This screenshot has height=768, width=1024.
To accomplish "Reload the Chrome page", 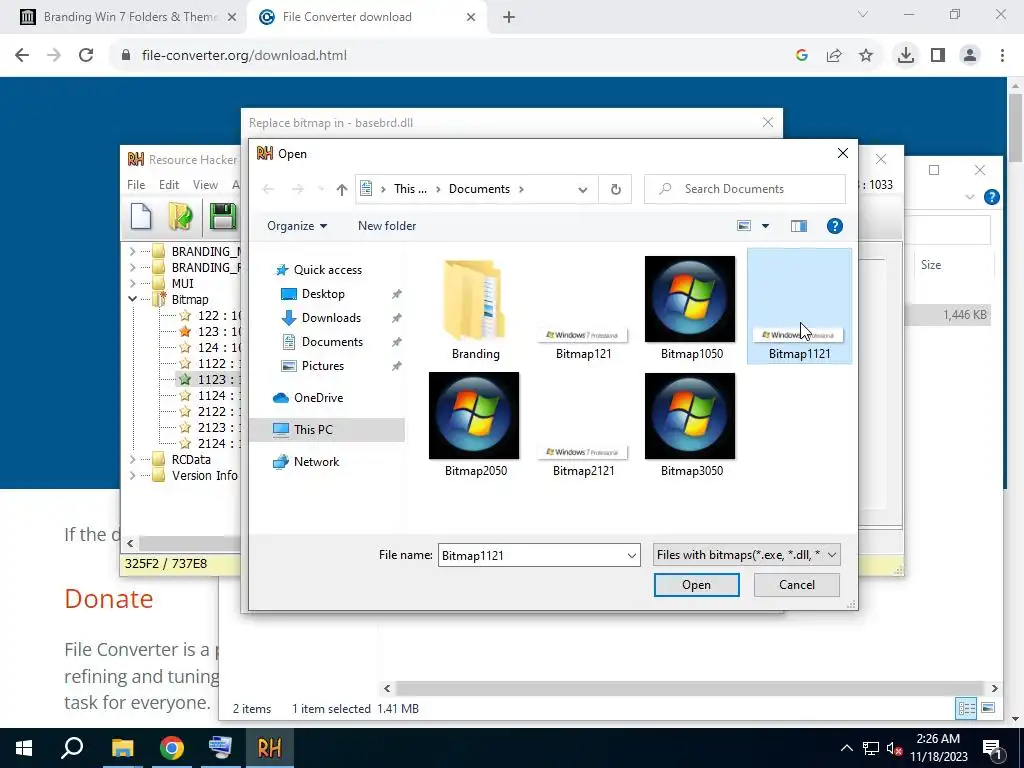I will [86, 56].
